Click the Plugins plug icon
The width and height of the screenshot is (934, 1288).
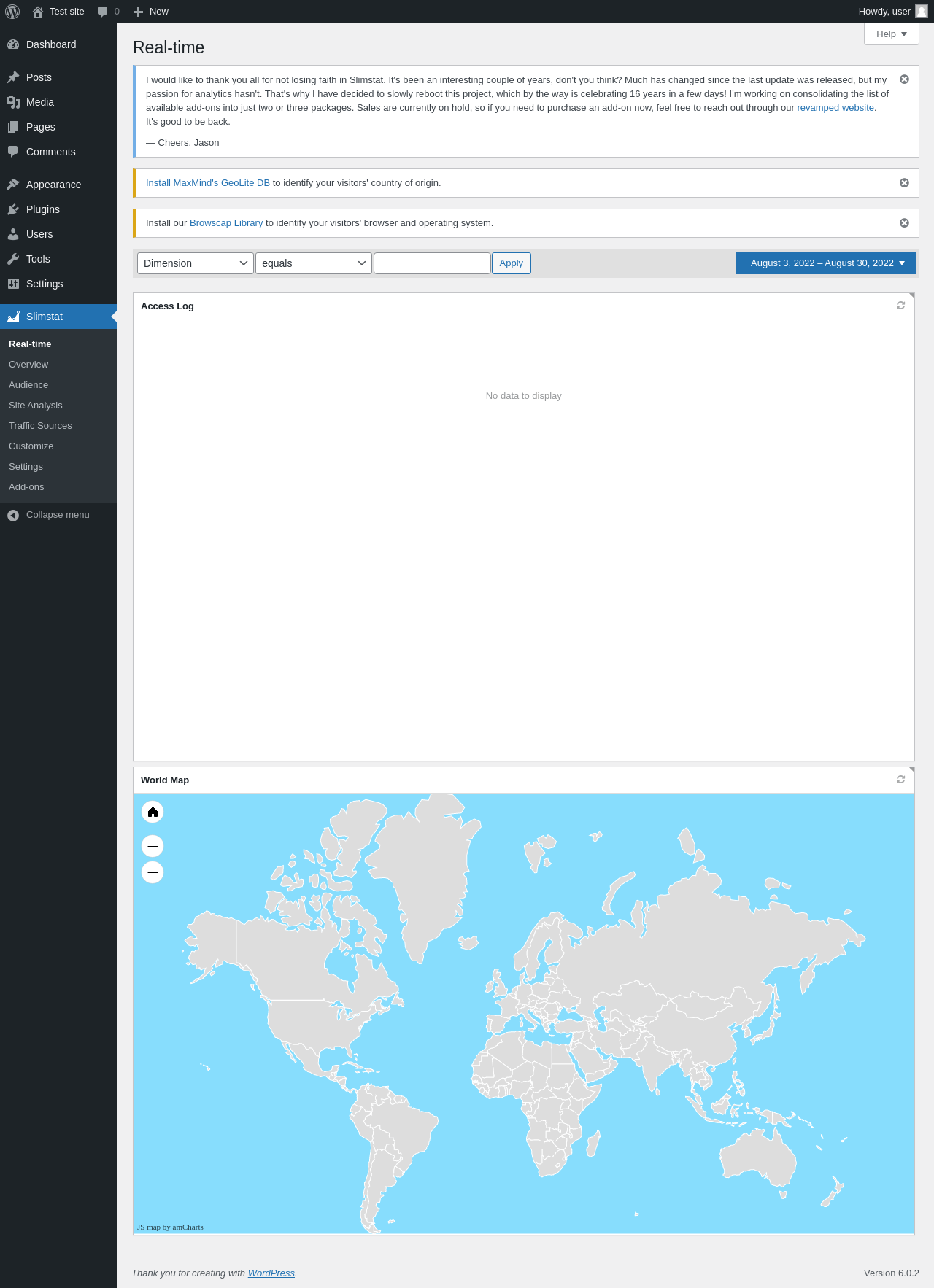13,209
